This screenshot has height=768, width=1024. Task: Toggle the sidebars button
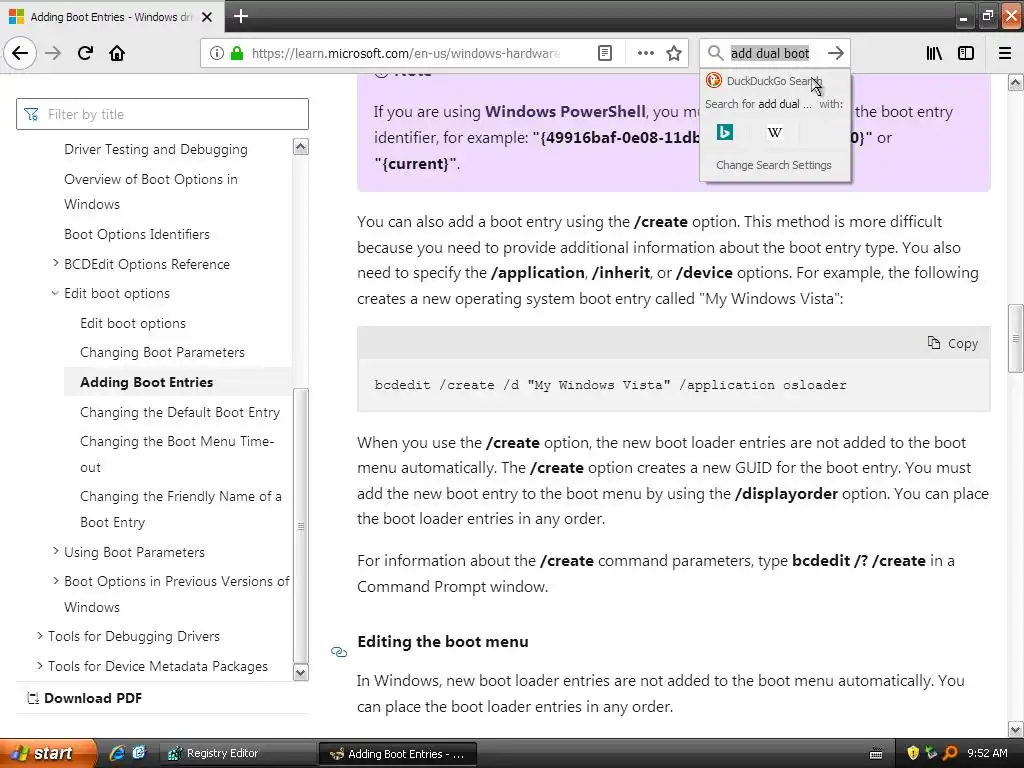click(966, 53)
